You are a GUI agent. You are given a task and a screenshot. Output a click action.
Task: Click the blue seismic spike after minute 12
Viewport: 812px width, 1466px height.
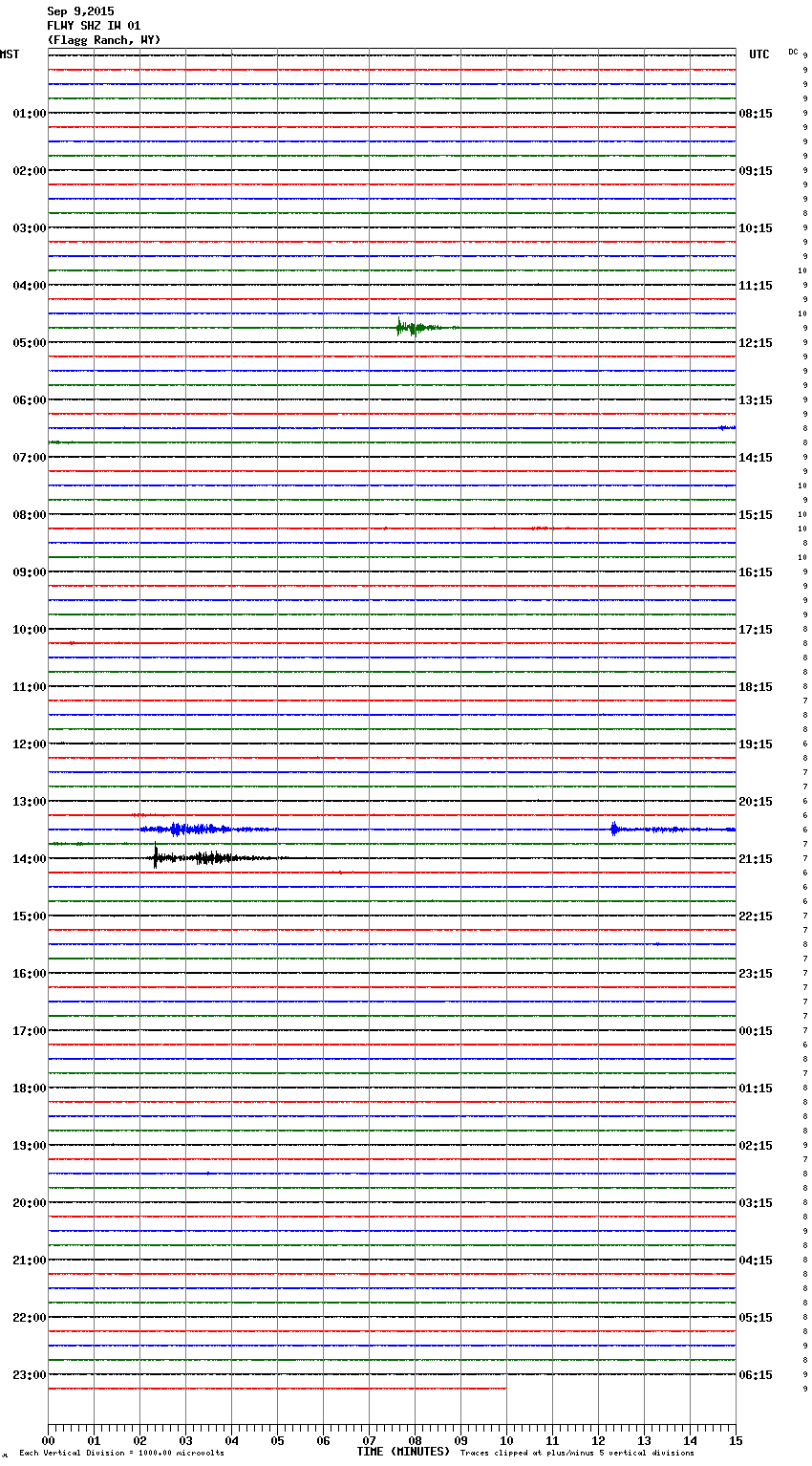[614, 829]
